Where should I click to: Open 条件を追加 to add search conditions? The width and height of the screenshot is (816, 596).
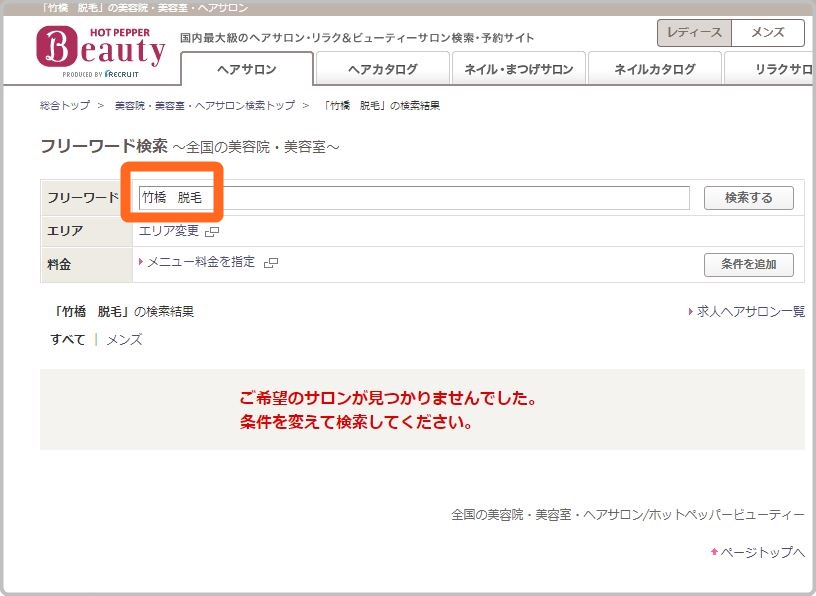[751, 265]
